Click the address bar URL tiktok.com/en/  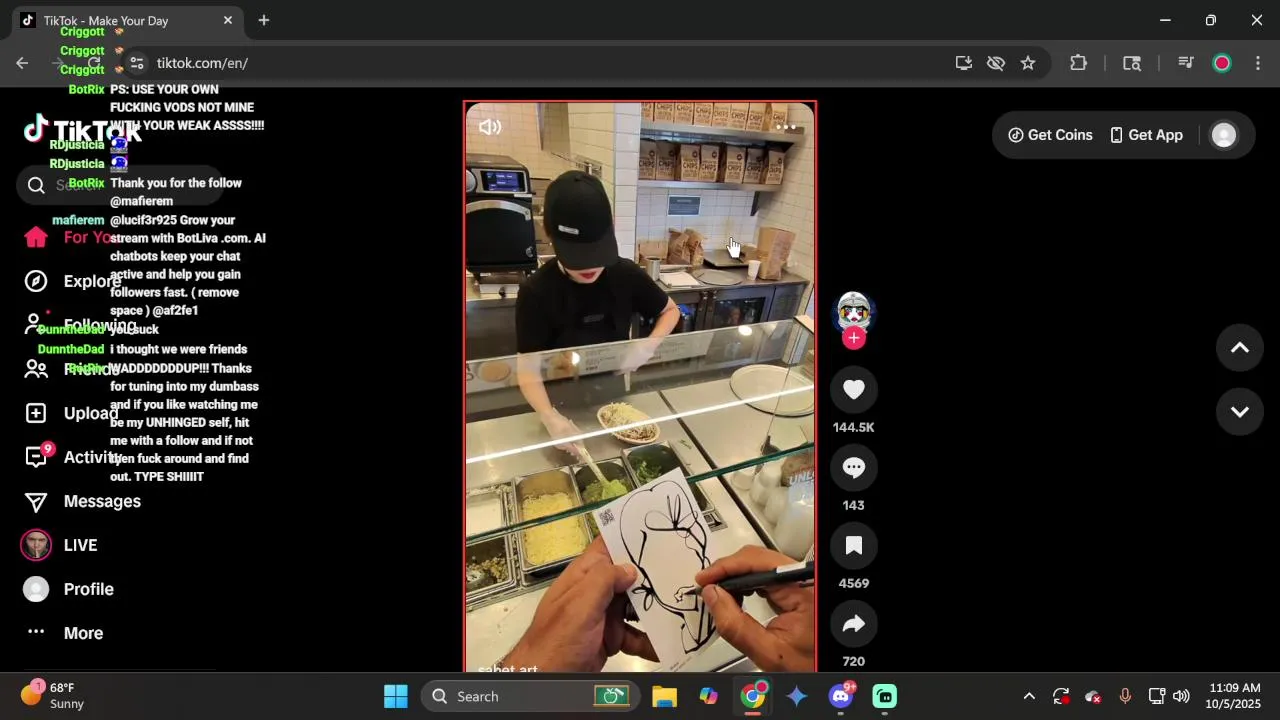pyautogui.click(x=202, y=63)
